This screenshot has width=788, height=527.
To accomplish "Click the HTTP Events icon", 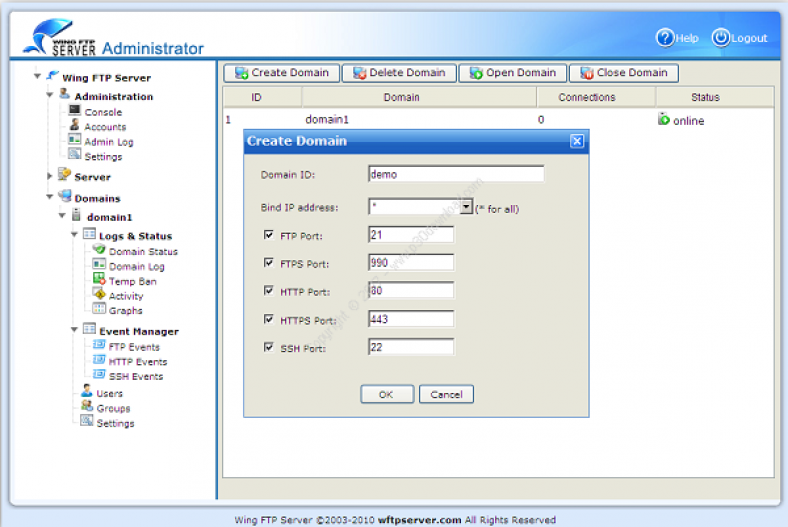I will tap(99, 360).
